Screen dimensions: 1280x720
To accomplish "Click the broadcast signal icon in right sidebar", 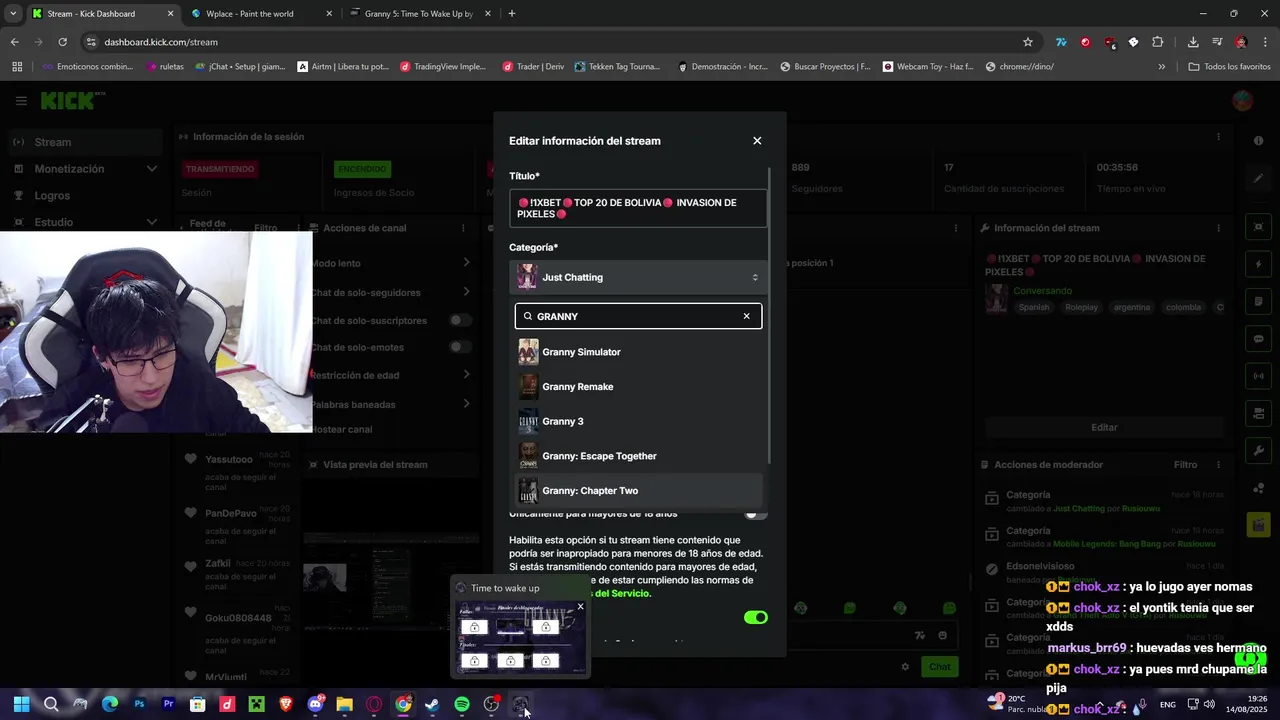I will click(x=1258, y=376).
